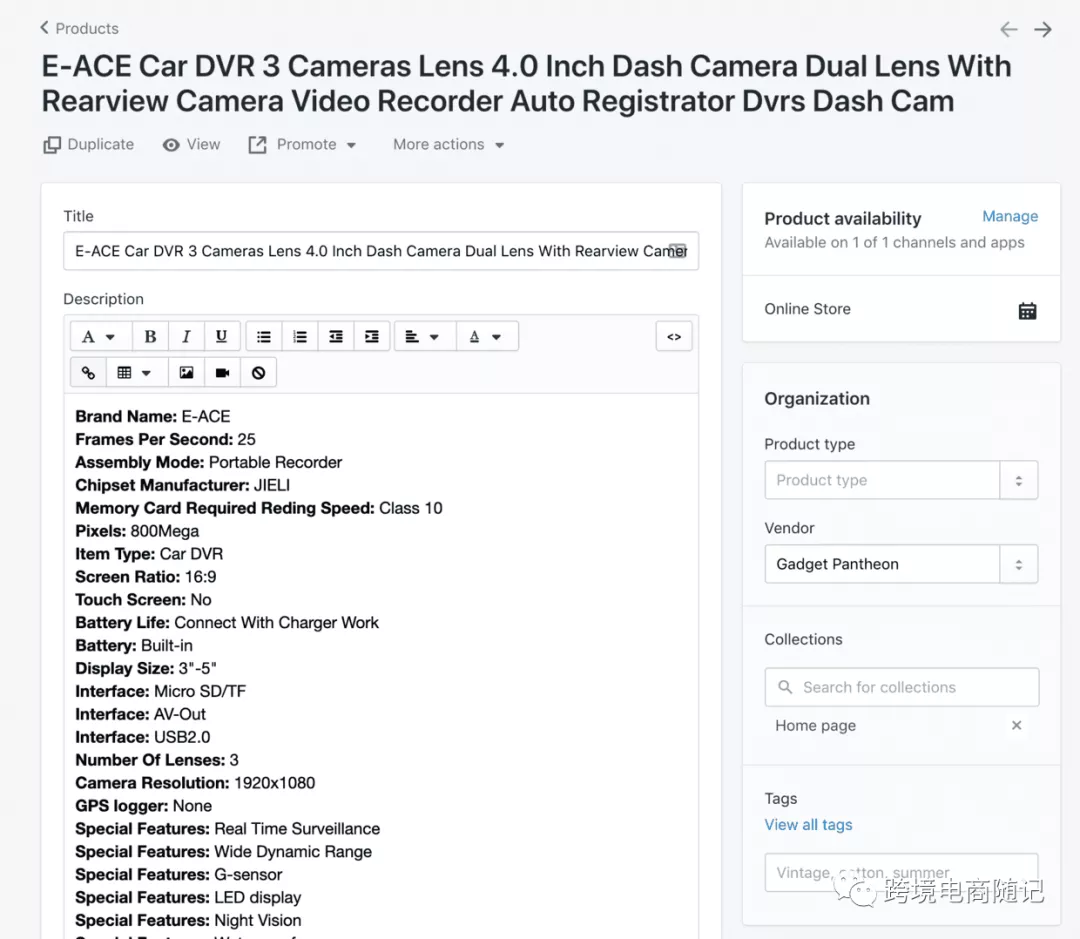This screenshot has width=1080, height=939.
Task: Click 'Chipset Manufacturer: JIELI' line
Action: click(x=183, y=485)
